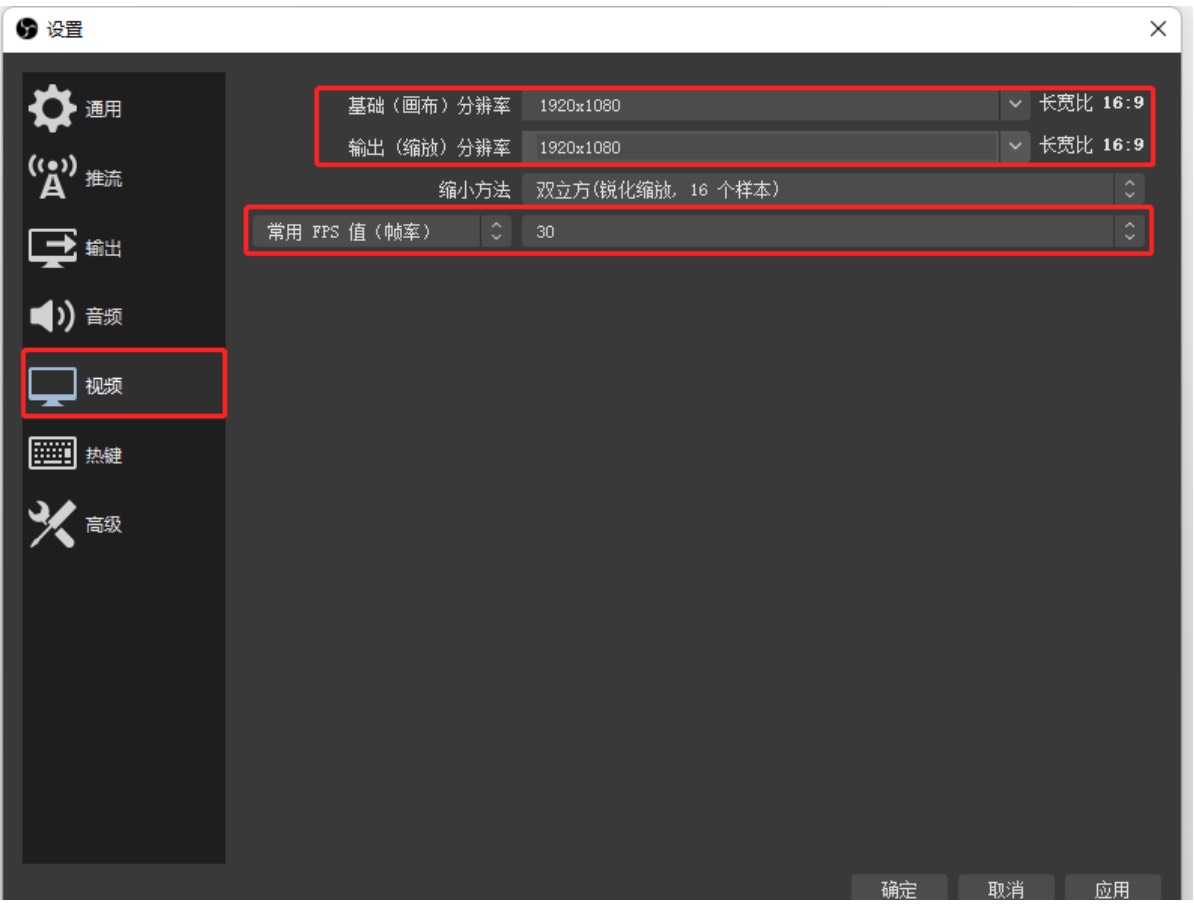This screenshot has width=1194, height=914.
Task: Click the 缩小方法 label
Action: click(x=474, y=190)
